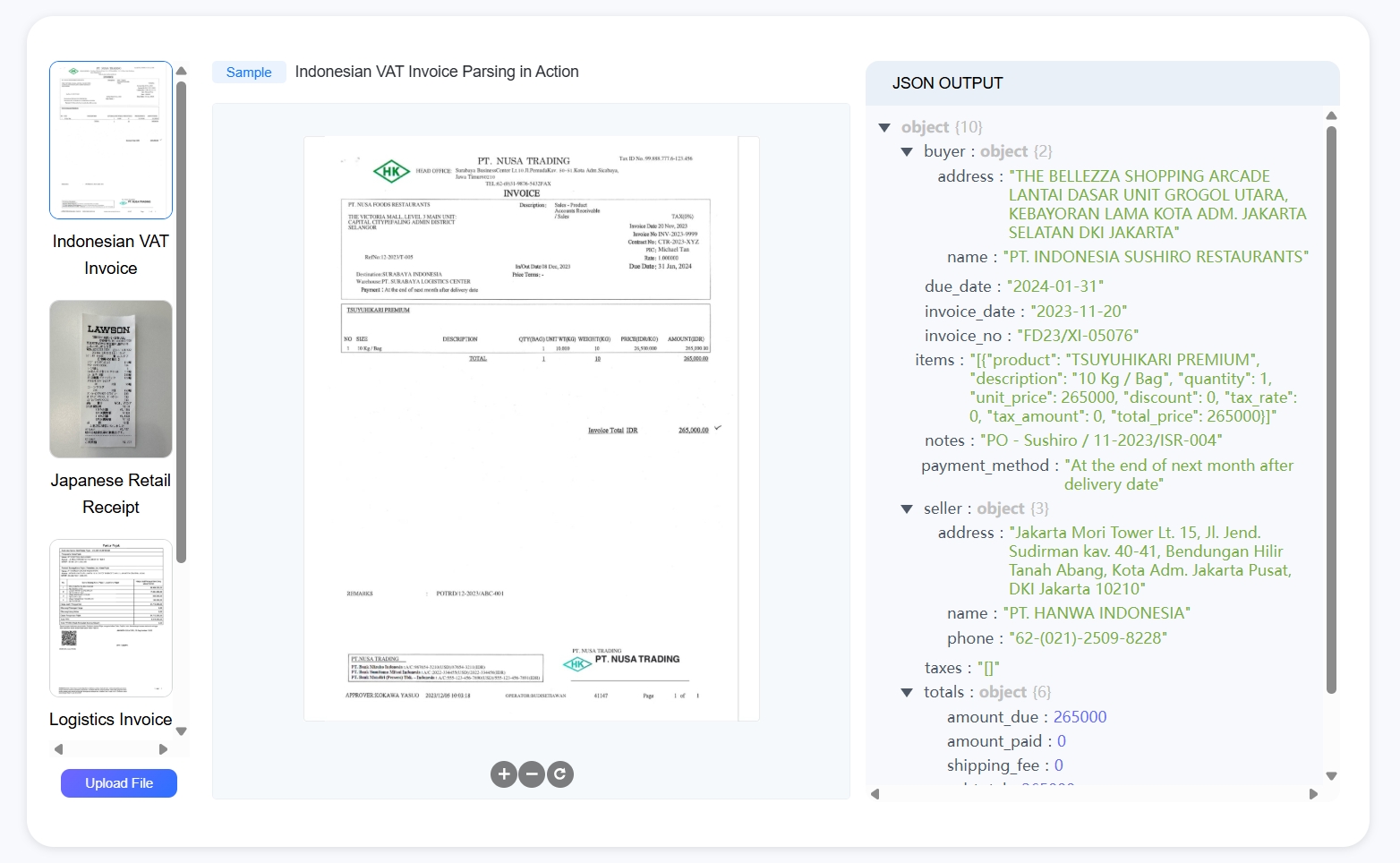Select the Indonesian VAT Invoice sample
Image resolution: width=1400 pixels, height=863 pixels.
tap(111, 141)
